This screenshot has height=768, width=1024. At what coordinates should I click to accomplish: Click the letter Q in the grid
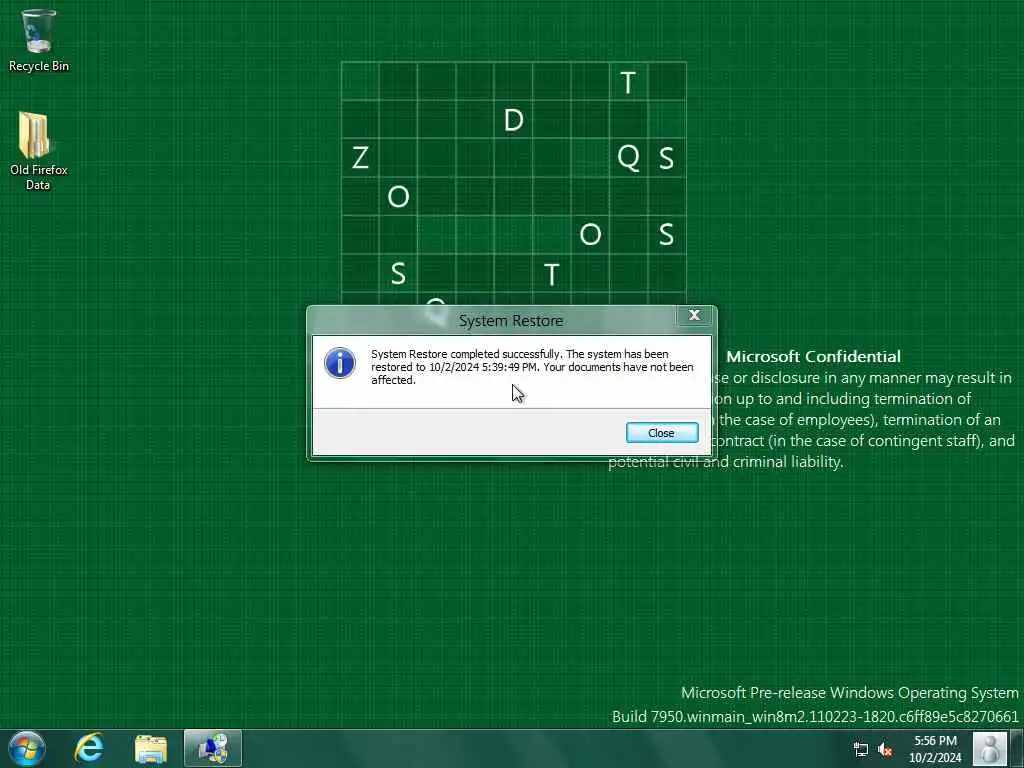click(x=628, y=158)
